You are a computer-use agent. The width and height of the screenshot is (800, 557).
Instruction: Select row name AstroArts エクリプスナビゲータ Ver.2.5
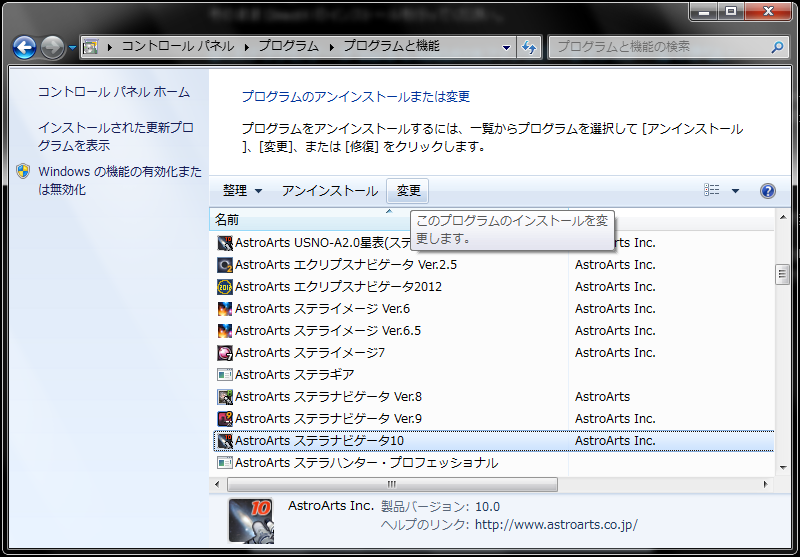point(346,265)
